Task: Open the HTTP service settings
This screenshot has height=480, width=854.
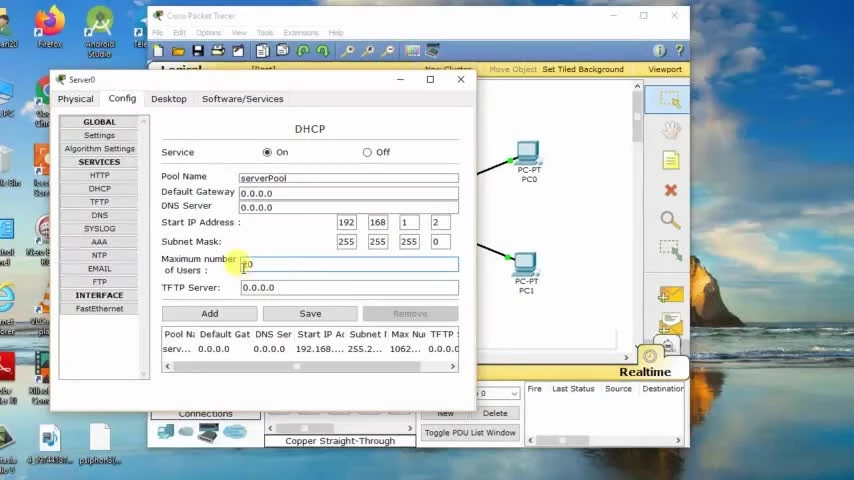Action: (99, 175)
